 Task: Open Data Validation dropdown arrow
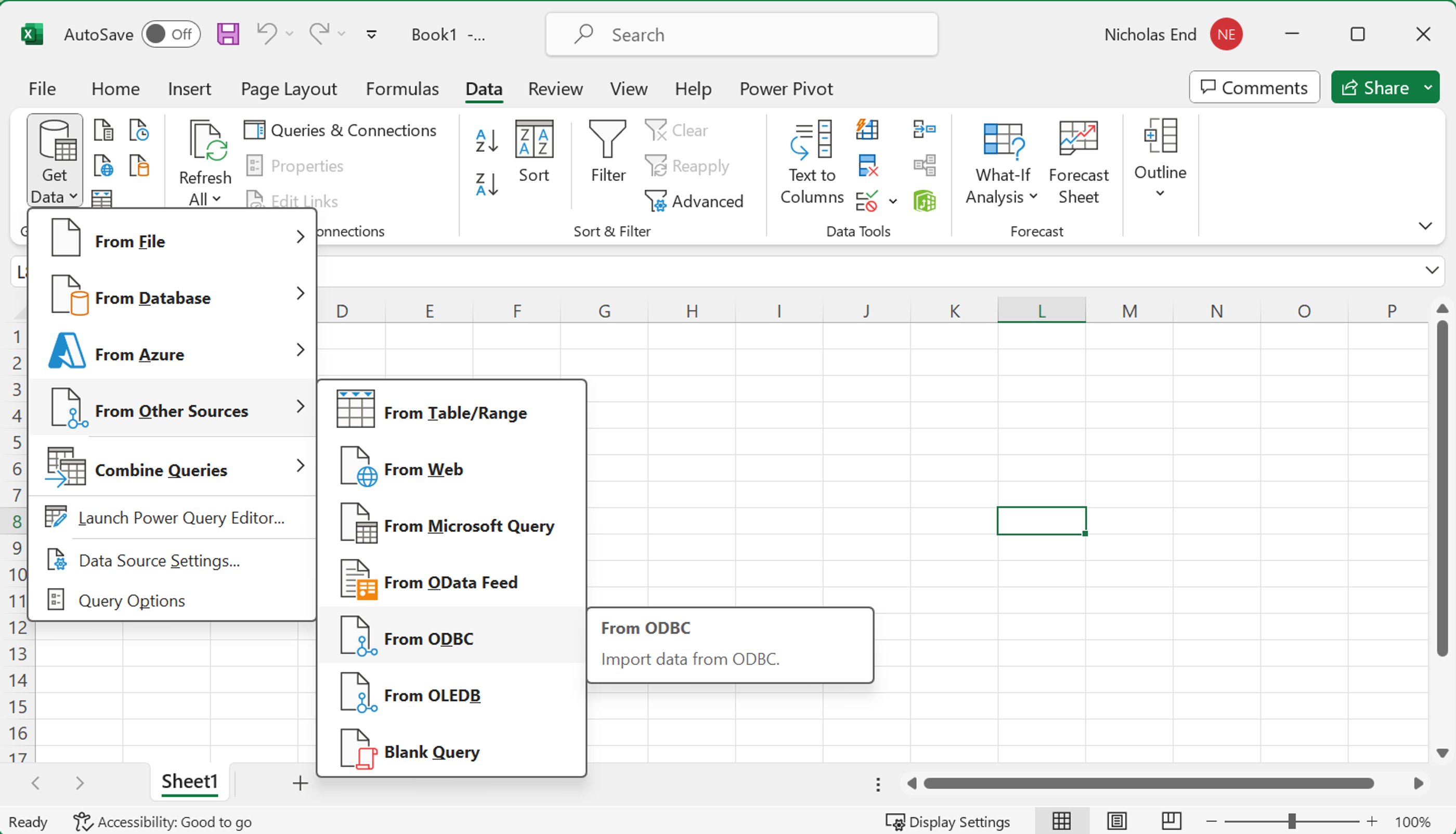892,201
